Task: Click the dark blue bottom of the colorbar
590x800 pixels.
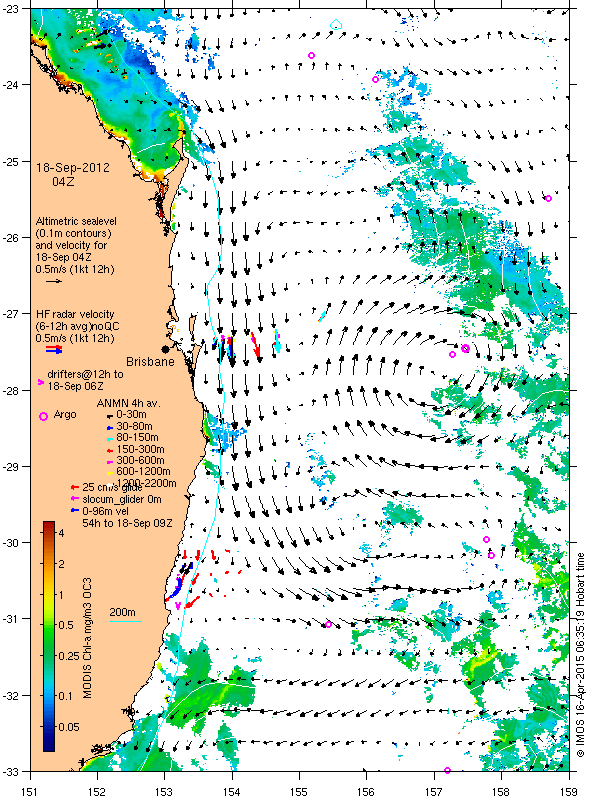Action: point(48,744)
